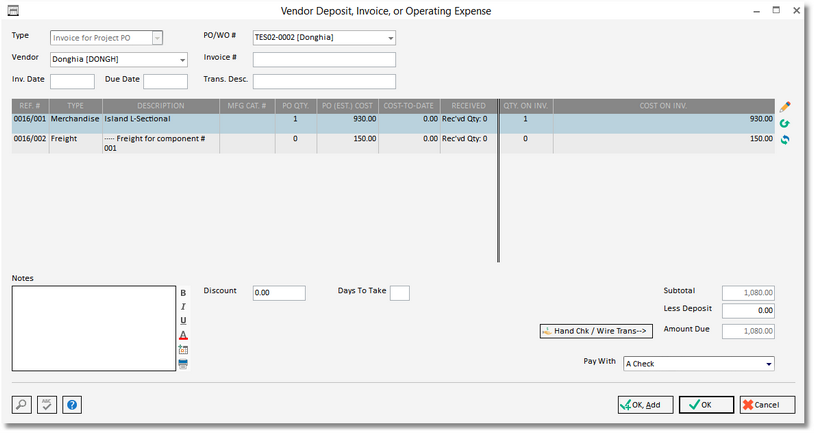
Task: Confirm with the OK button
Action: 707,405
